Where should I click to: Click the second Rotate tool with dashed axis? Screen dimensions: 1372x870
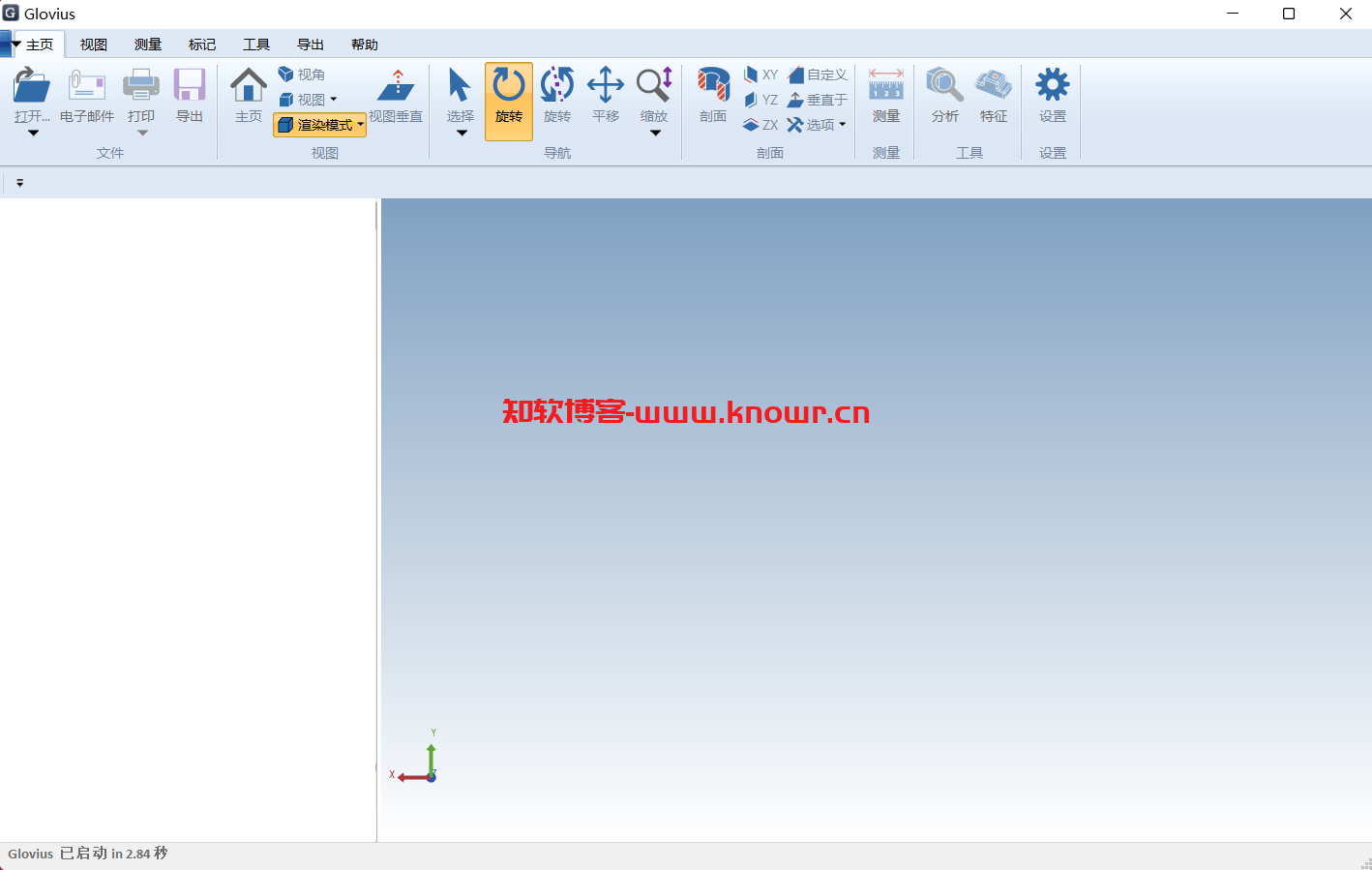[x=557, y=85]
